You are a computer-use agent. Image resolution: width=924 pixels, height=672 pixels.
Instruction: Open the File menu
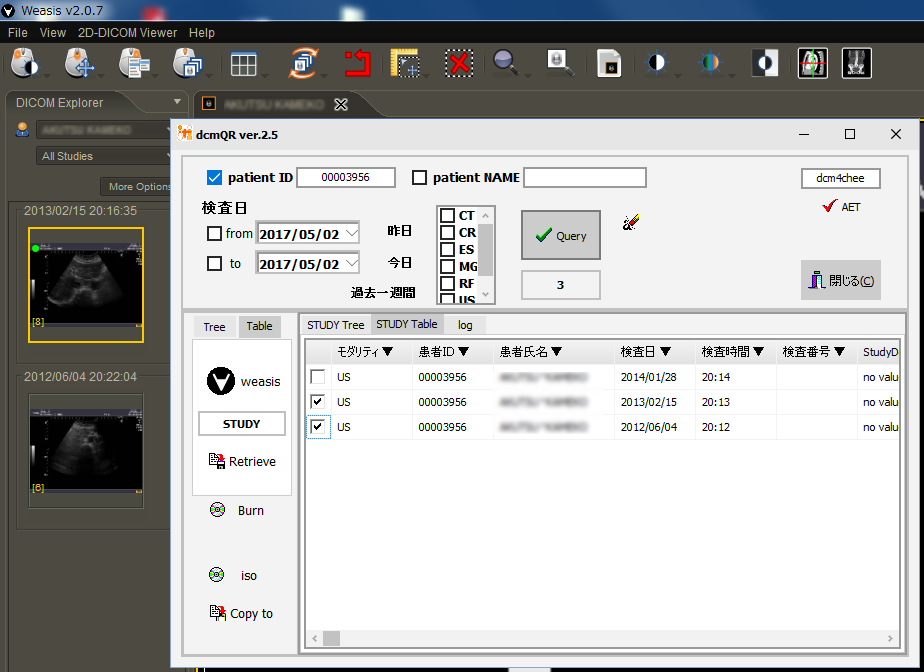[18, 33]
